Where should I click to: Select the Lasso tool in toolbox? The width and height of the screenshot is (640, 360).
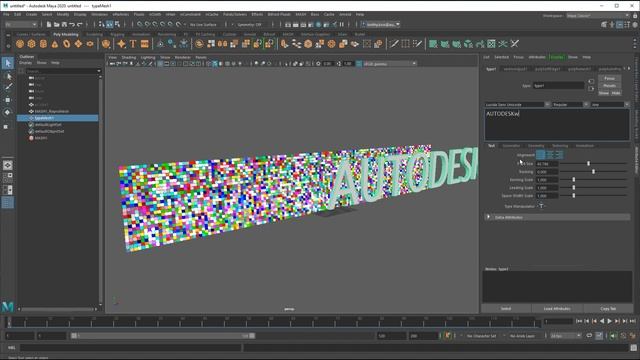coord(8,76)
